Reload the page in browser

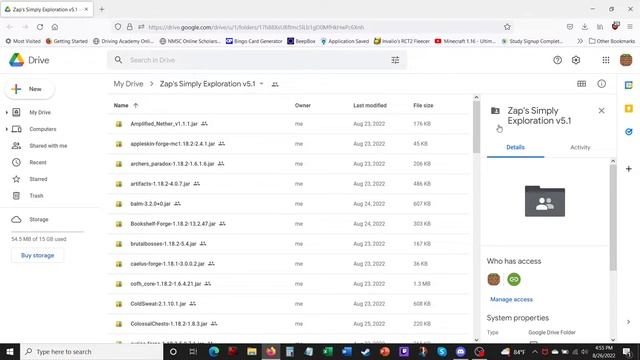tap(40, 27)
